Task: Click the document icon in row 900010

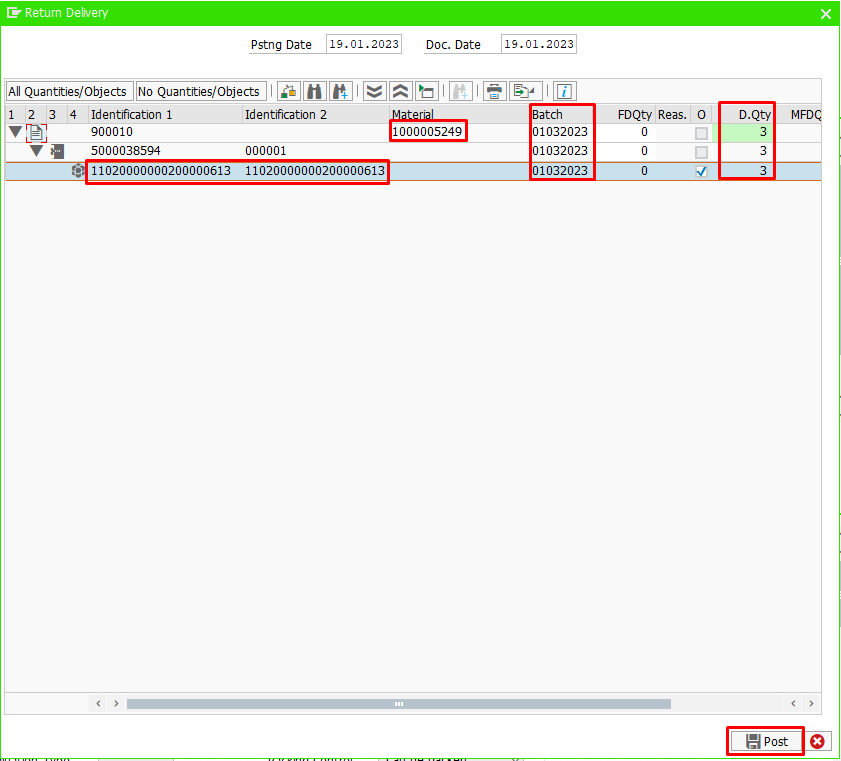Action: (36, 132)
